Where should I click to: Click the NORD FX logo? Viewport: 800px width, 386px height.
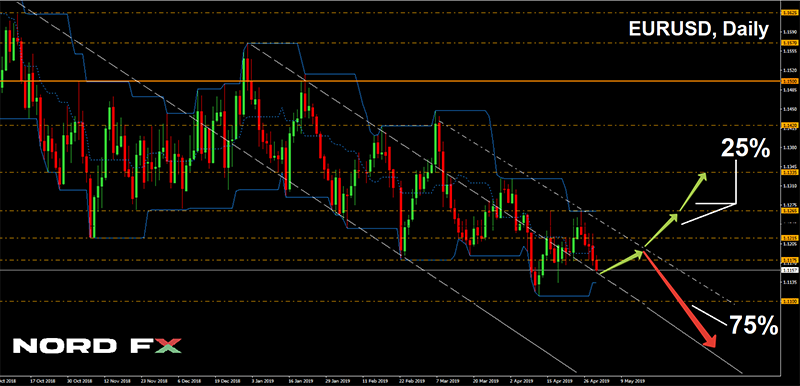97,345
